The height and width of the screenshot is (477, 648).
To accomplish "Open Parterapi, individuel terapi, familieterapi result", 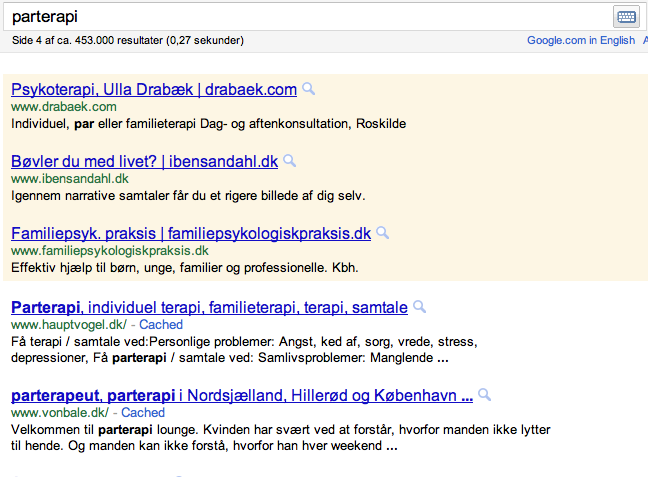I will pos(209,307).
